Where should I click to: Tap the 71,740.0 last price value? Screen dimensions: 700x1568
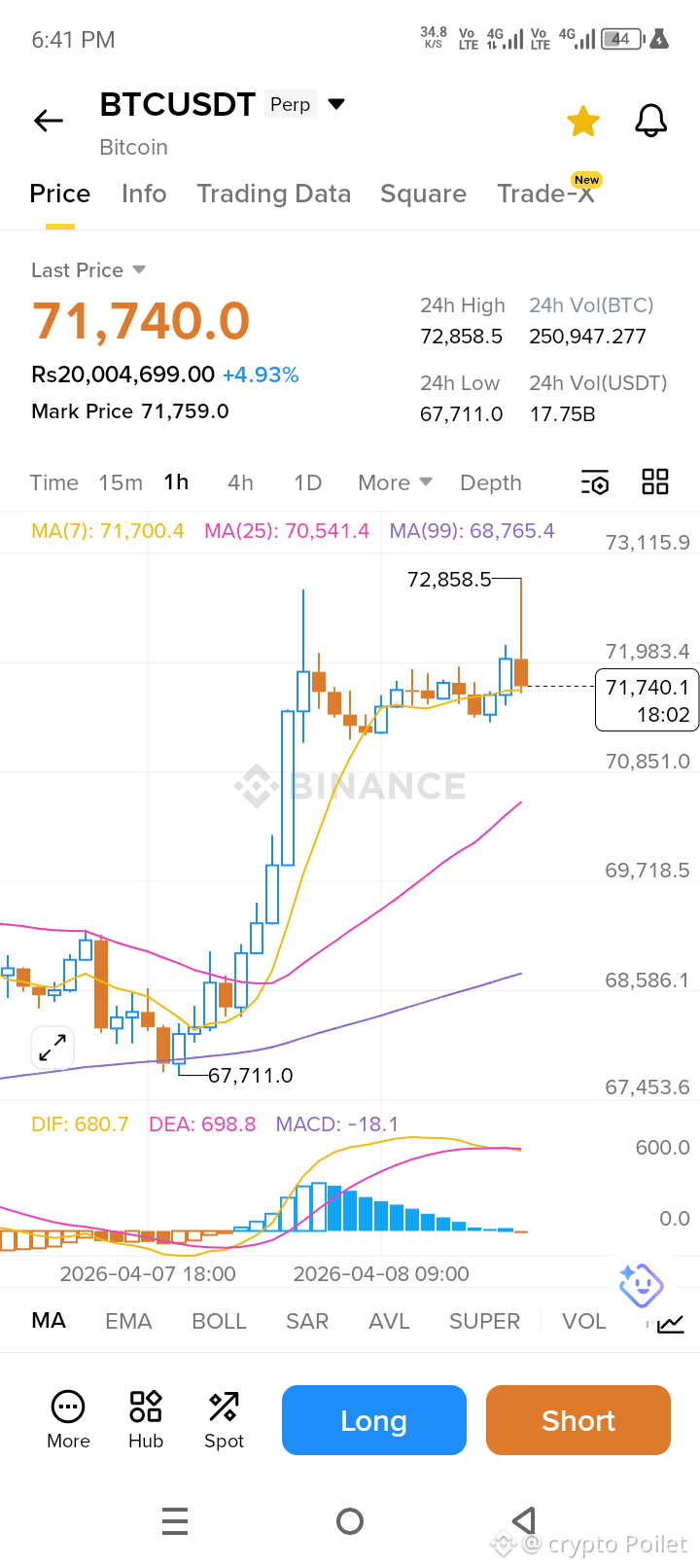(141, 321)
